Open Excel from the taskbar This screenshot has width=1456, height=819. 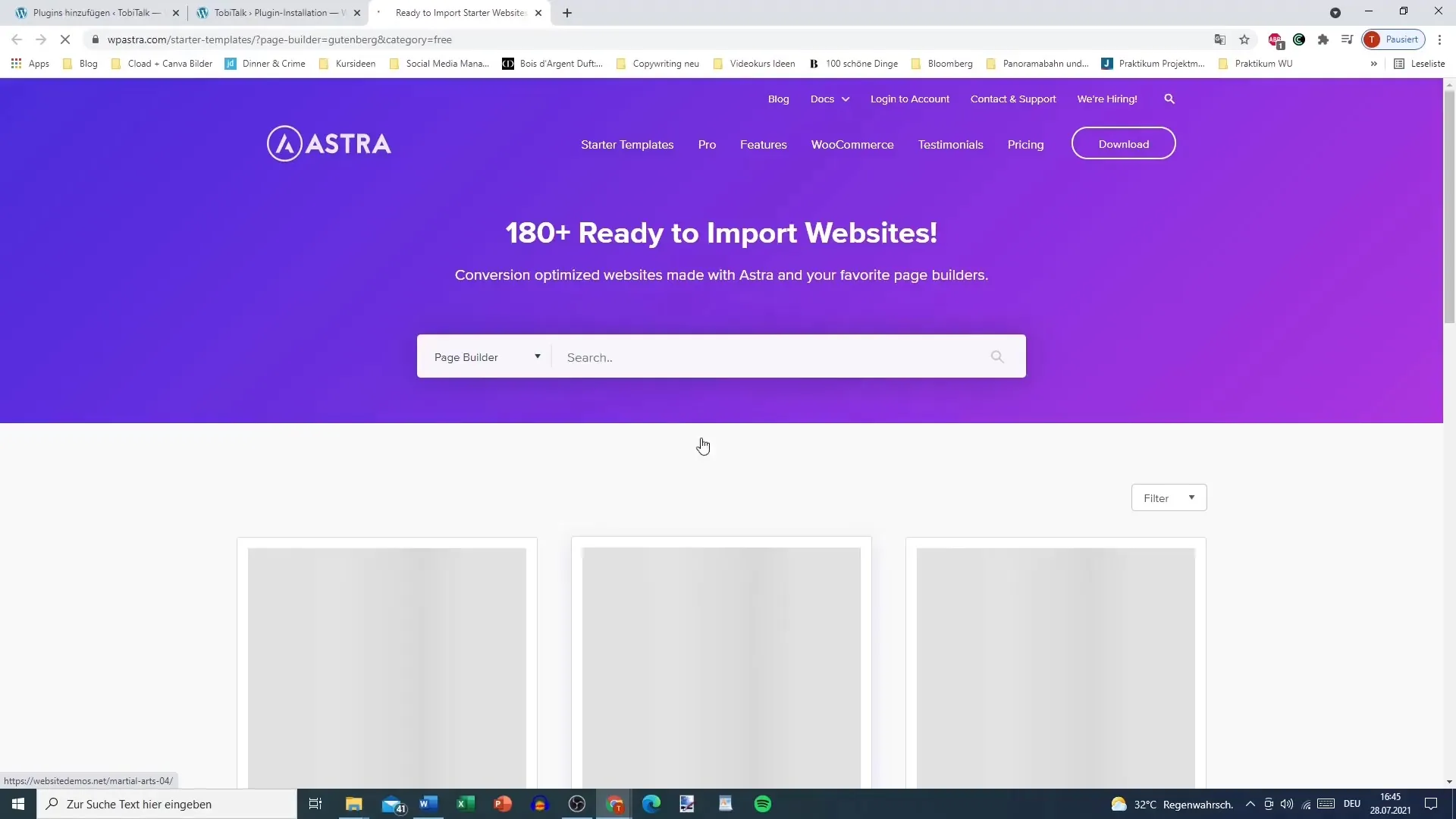(x=466, y=804)
